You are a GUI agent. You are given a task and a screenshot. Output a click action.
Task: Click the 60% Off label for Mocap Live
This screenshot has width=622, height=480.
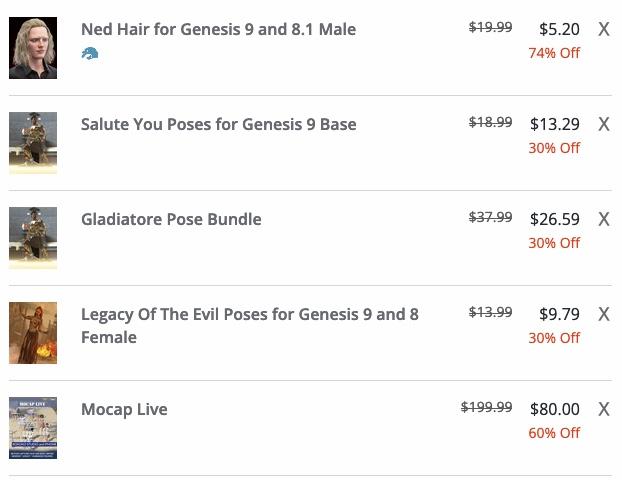coord(554,433)
